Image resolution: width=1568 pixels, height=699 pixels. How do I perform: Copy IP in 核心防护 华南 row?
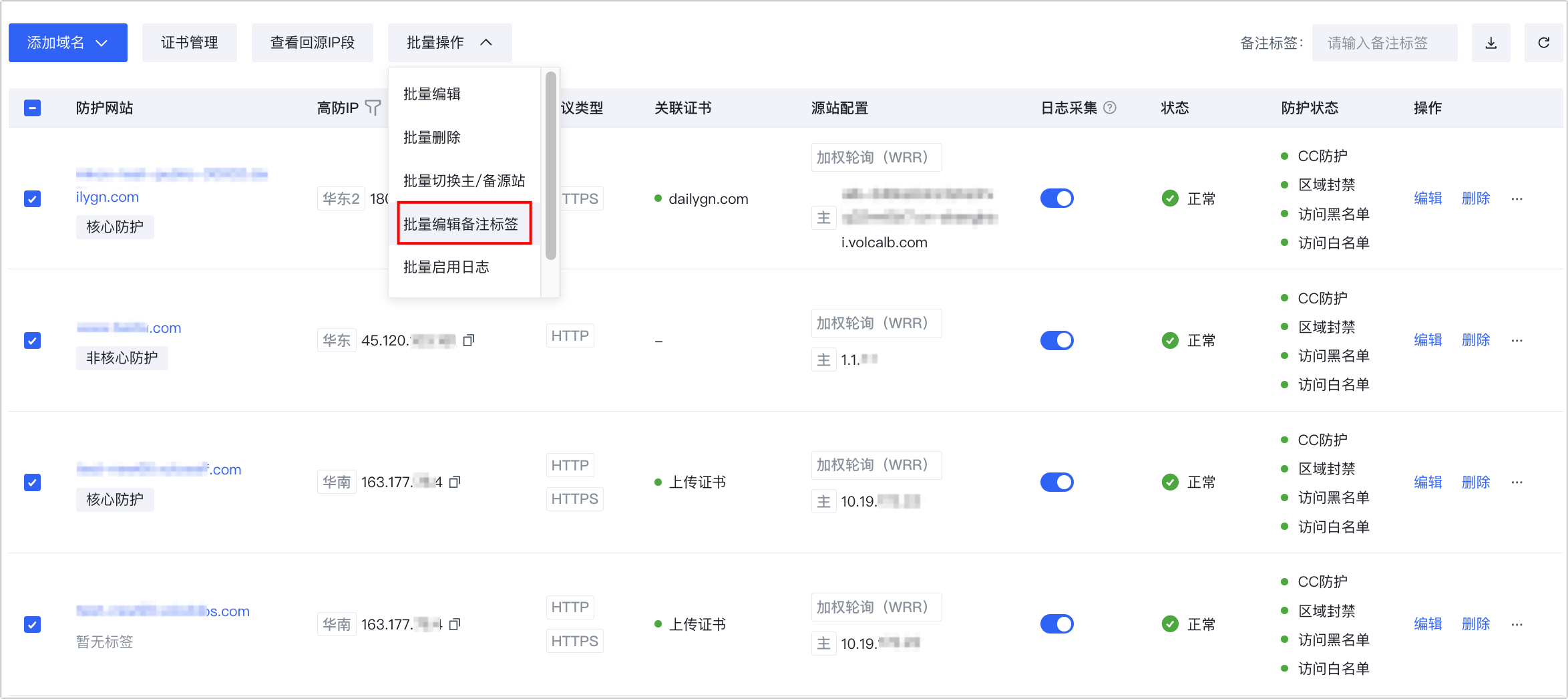point(455,482)
